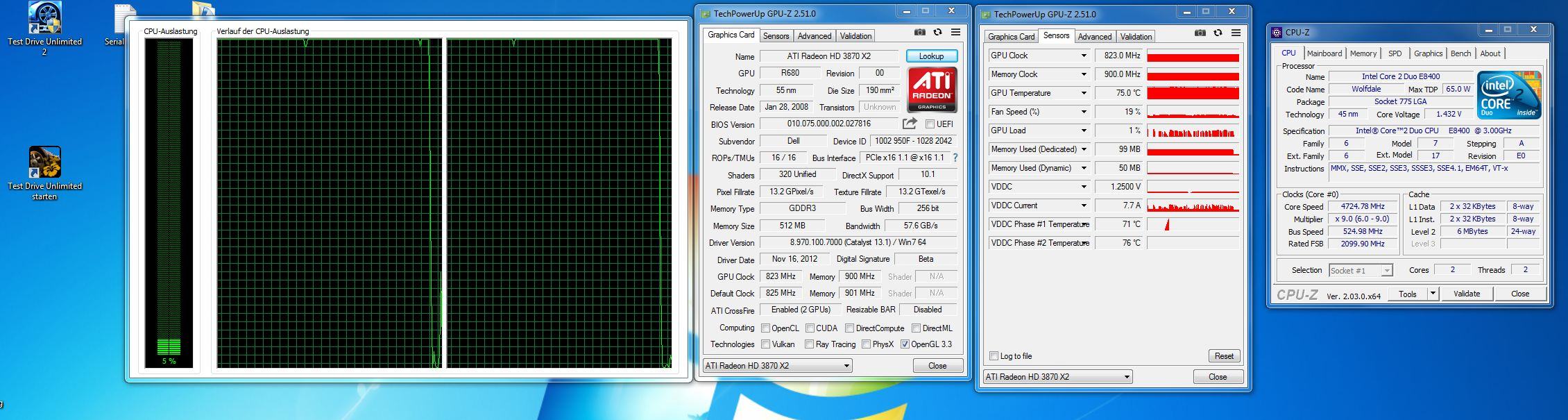Switch to Graphics Card tab in Sensors window

pos(1011,37)
